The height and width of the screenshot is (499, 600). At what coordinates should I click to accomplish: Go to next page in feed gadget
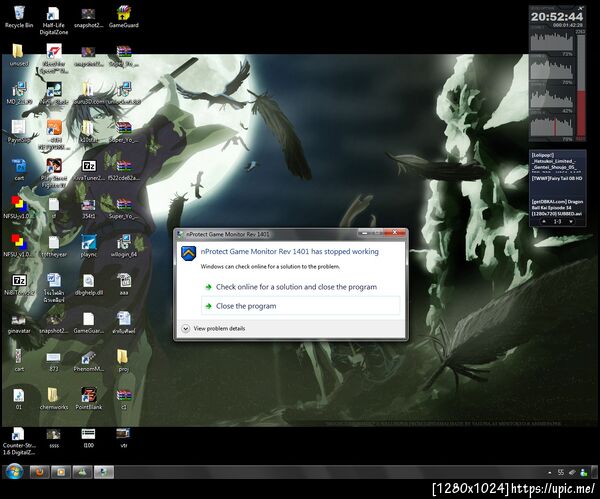[571, 222]
